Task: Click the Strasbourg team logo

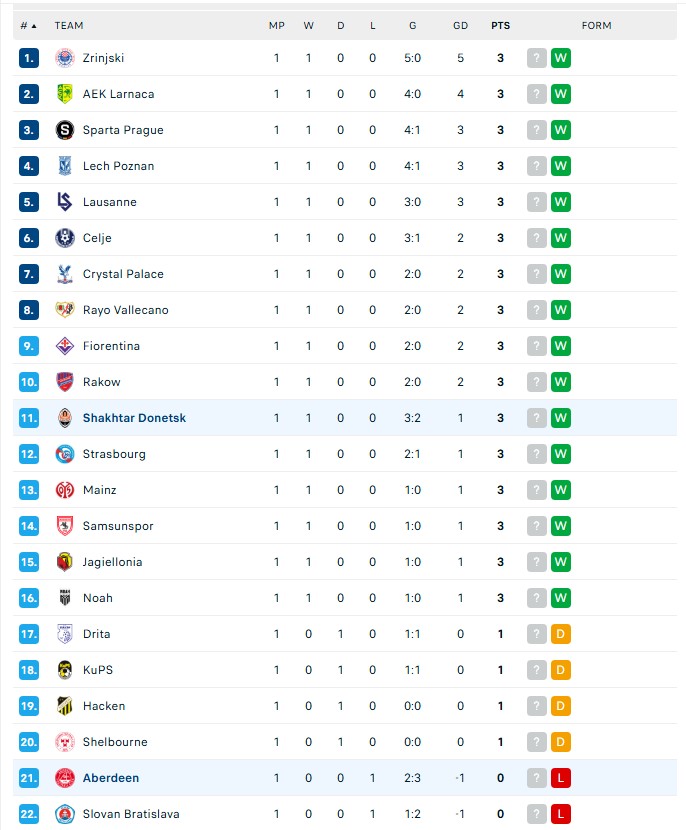Action: pos(64,454)
